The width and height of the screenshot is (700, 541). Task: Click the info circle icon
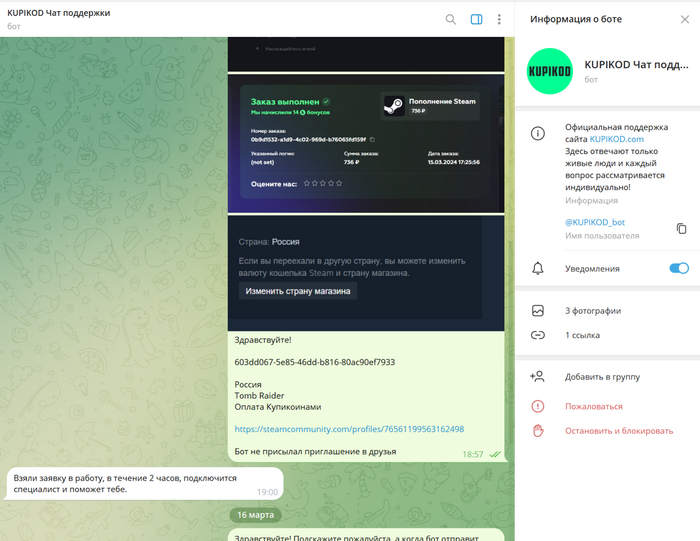pos(538,133)
